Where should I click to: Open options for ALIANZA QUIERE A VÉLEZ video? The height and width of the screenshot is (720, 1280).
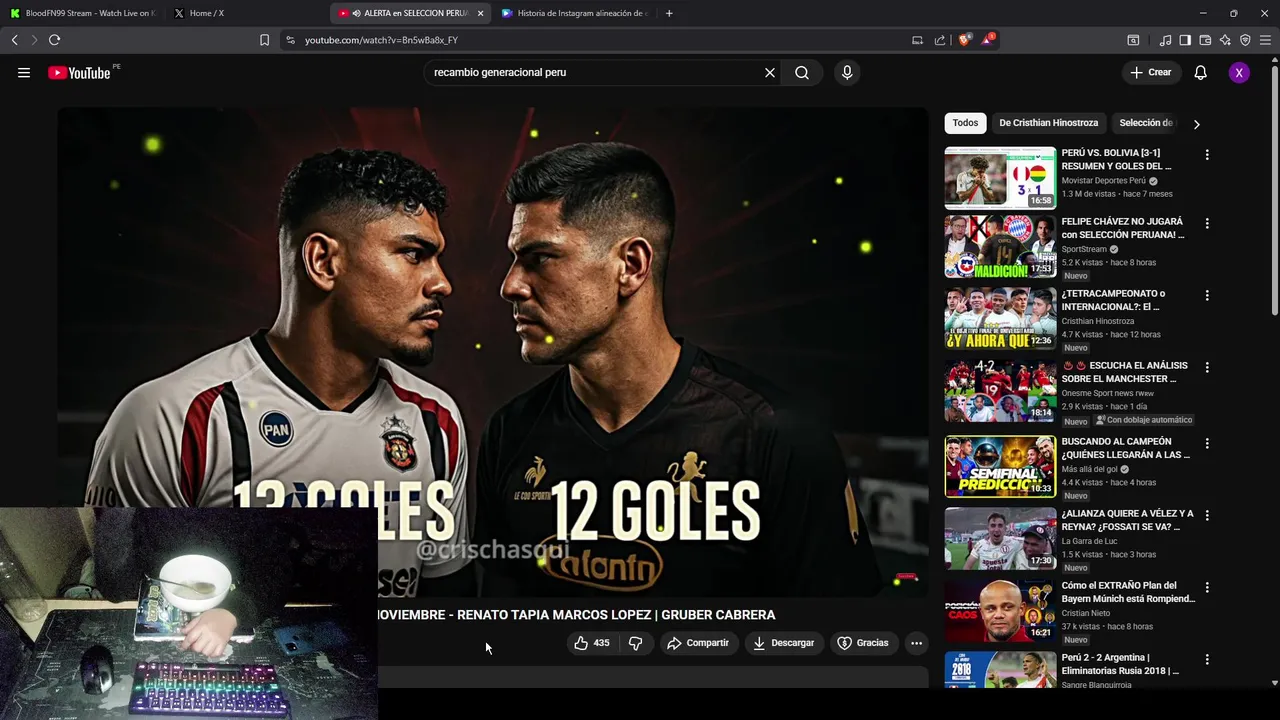pyautogui.click(x=1207, y=515)
